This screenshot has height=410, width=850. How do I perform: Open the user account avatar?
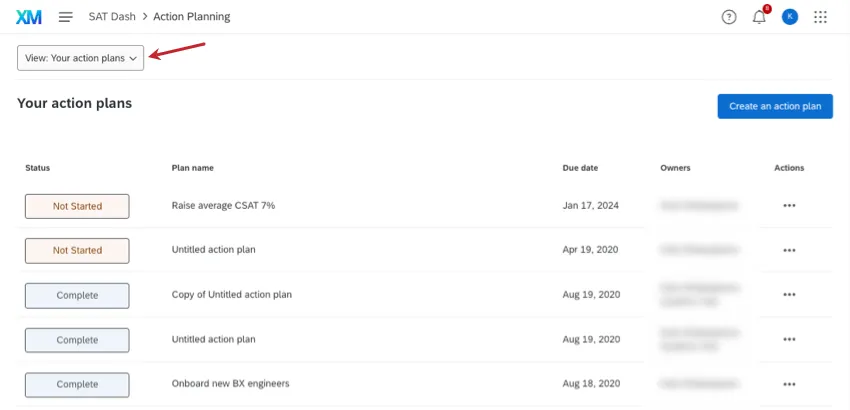790,17
